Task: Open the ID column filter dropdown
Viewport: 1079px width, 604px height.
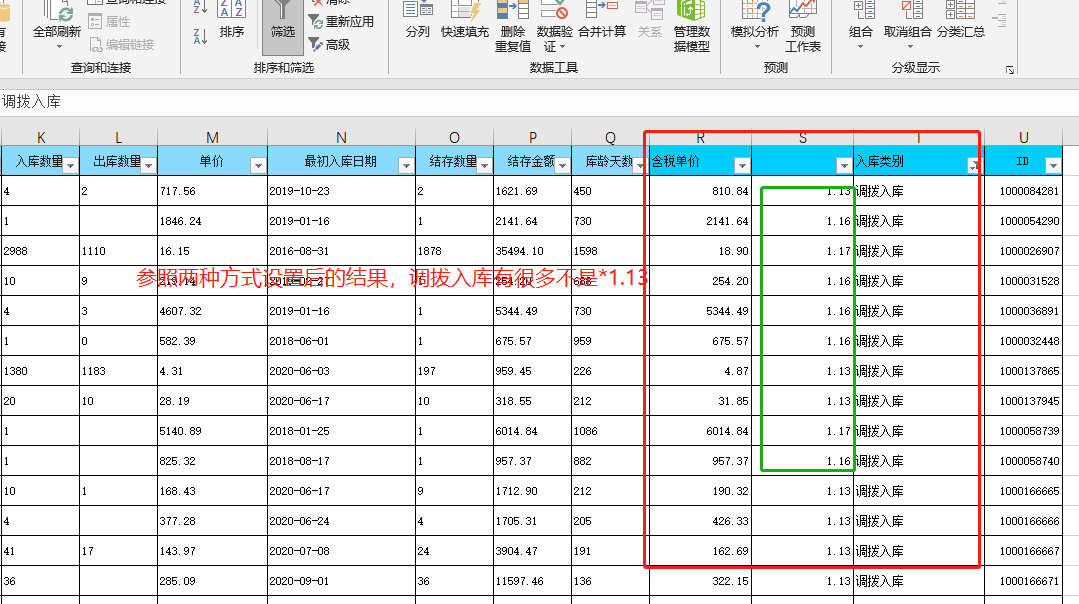Action: pos(1053,165)
